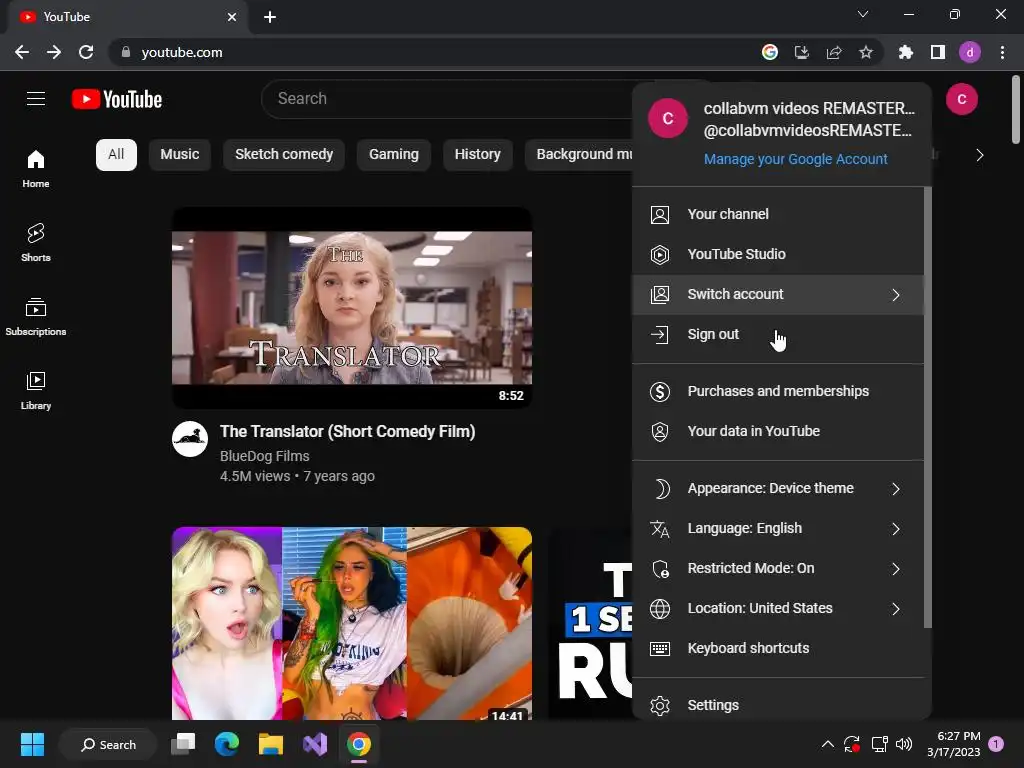Expand Switch account submenu chevron

[896, 295]
